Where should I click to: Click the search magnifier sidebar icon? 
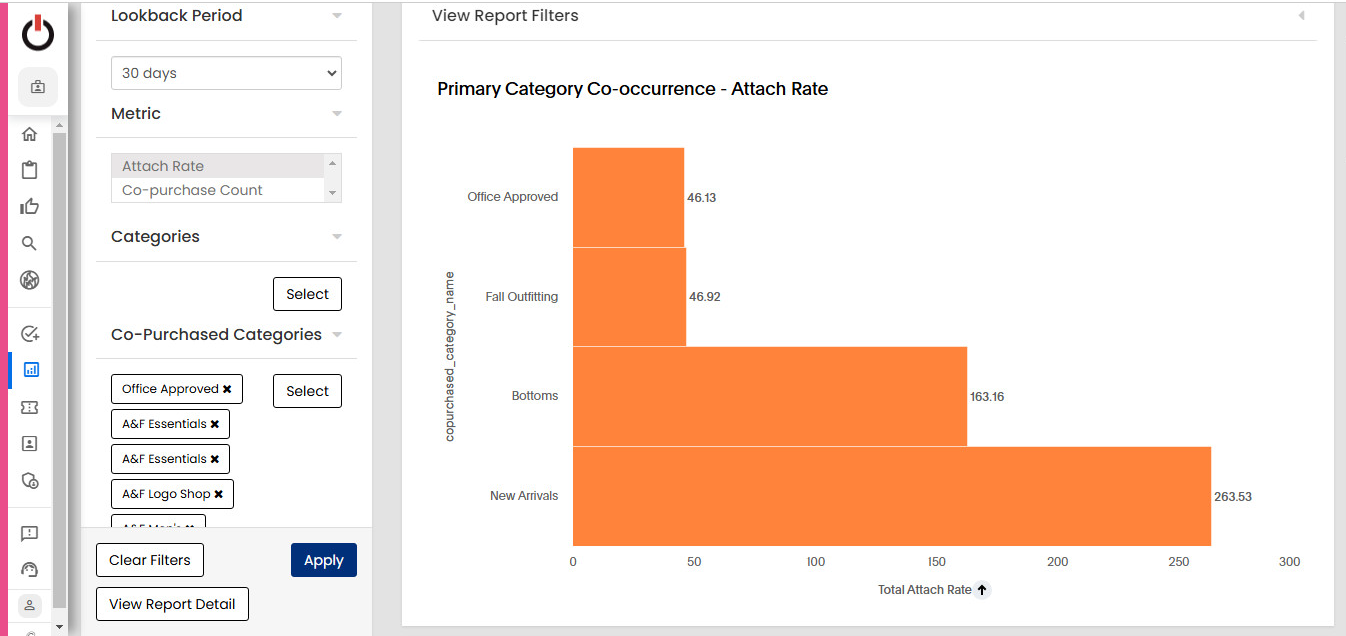tap(30, 243)
